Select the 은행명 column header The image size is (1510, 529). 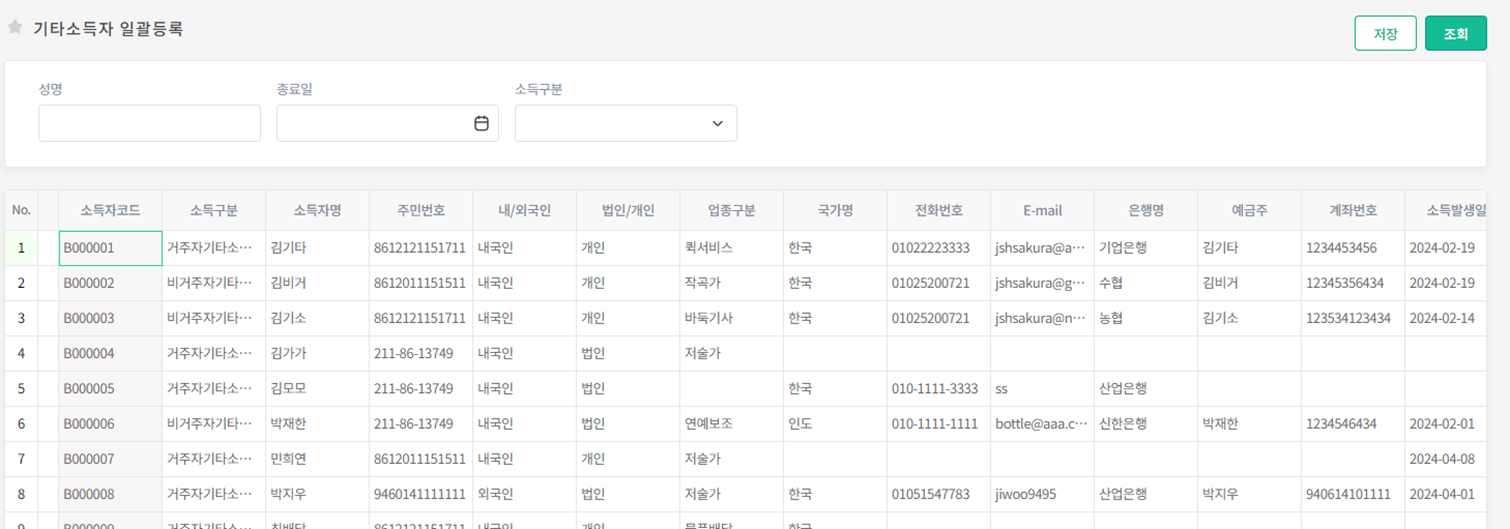click(x=1145, y=211)
